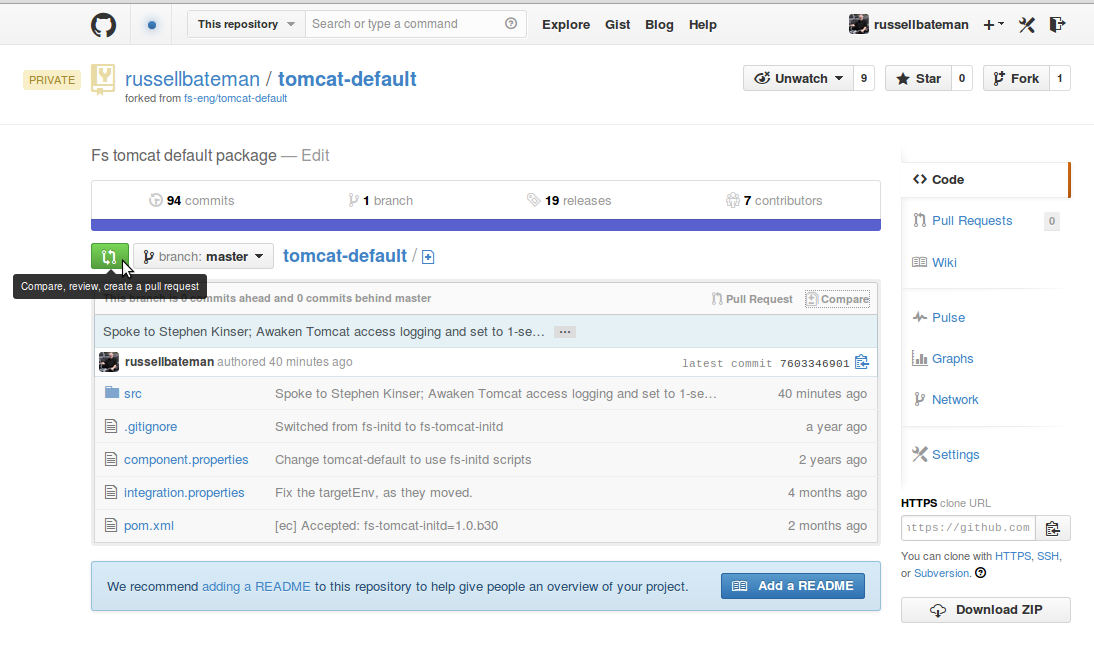Select the Subversion clone option link
Screen dimensions: 1094x658
[x=941, y=573]
